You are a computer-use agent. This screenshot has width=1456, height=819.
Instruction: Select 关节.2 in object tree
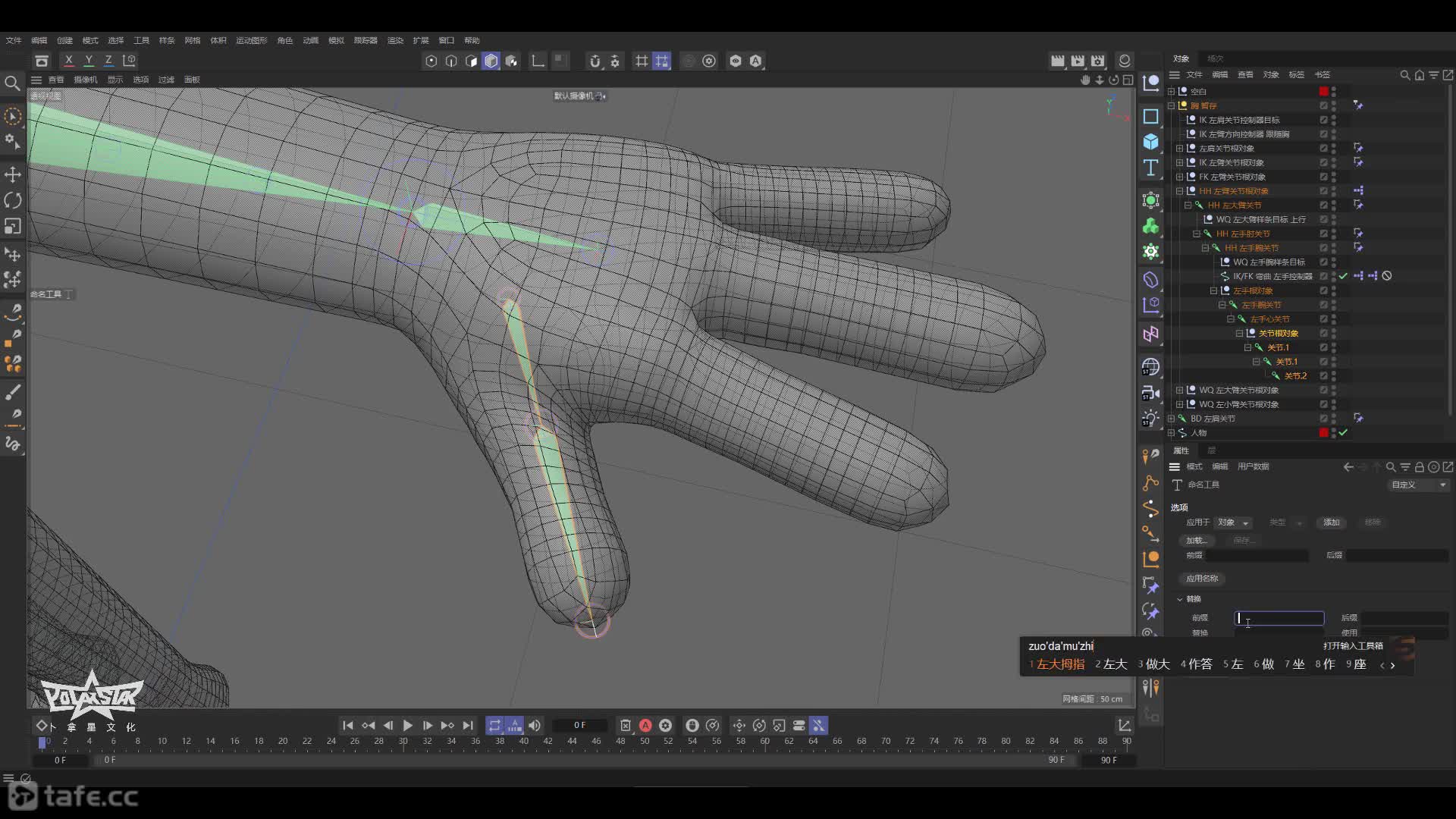(x=1295, y=376)
